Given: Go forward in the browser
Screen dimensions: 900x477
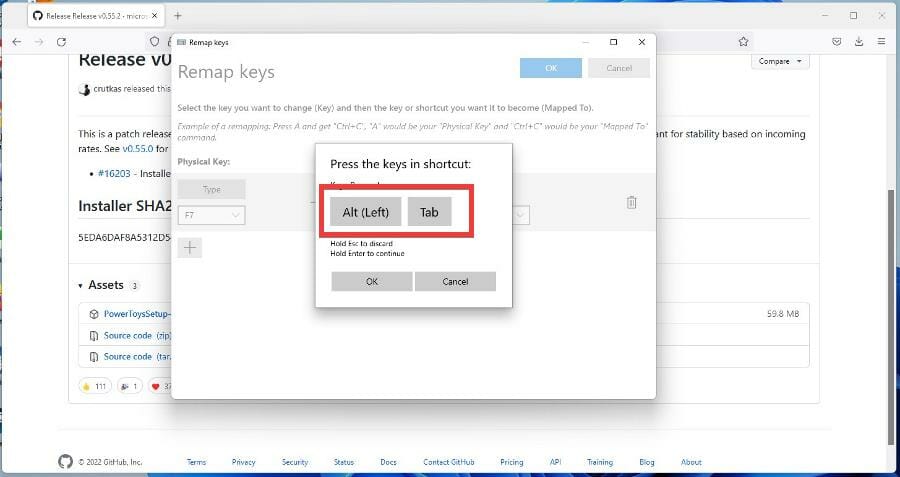Looking at the screenshot, I should 38,41.
